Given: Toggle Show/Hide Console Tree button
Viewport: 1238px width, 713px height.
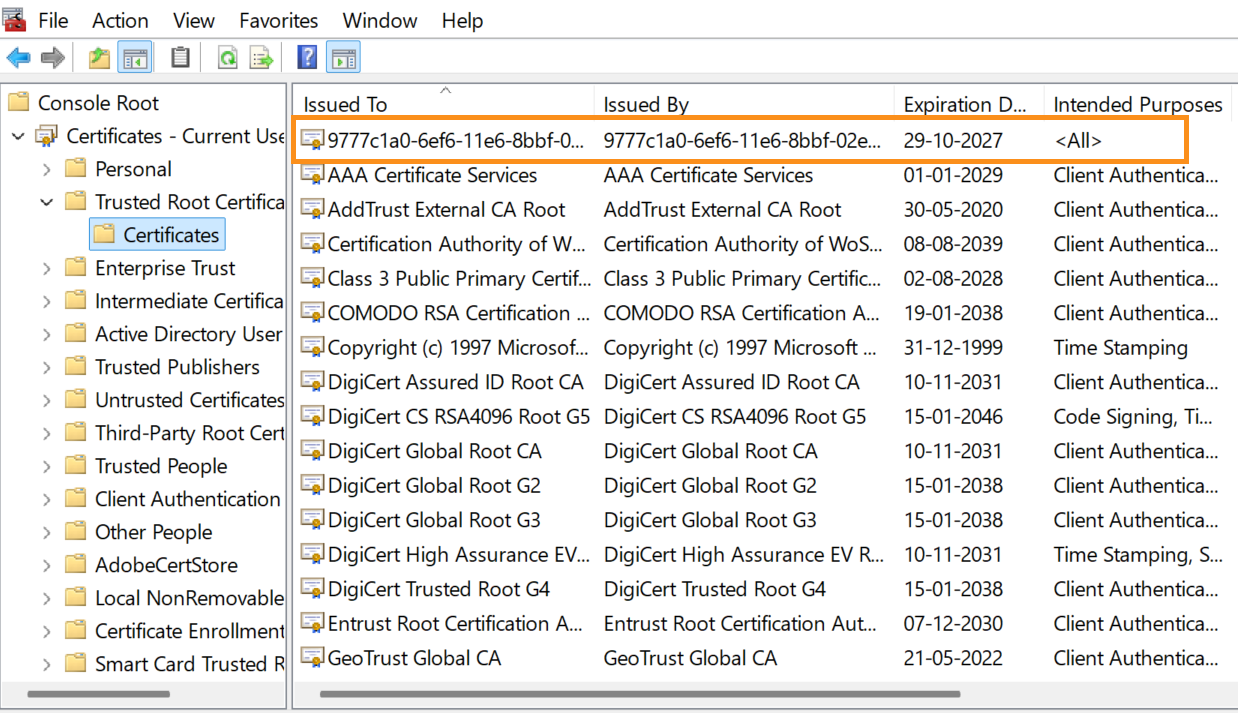Looking at the screenshot, I should tap(134, 58).
